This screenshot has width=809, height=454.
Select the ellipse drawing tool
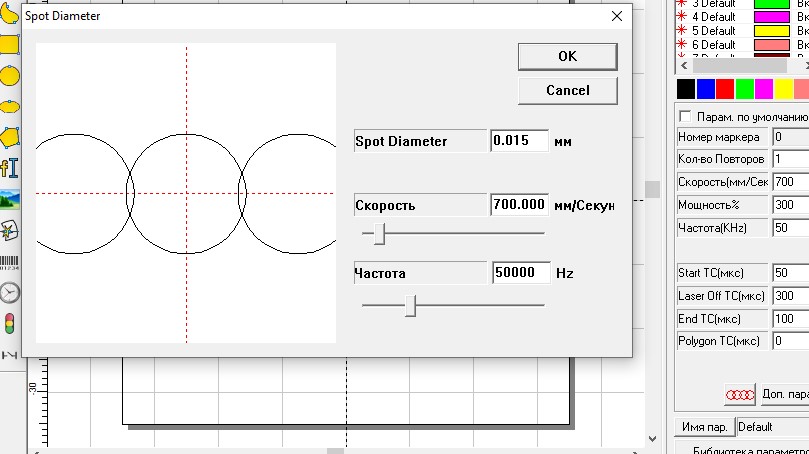(9, 105)
